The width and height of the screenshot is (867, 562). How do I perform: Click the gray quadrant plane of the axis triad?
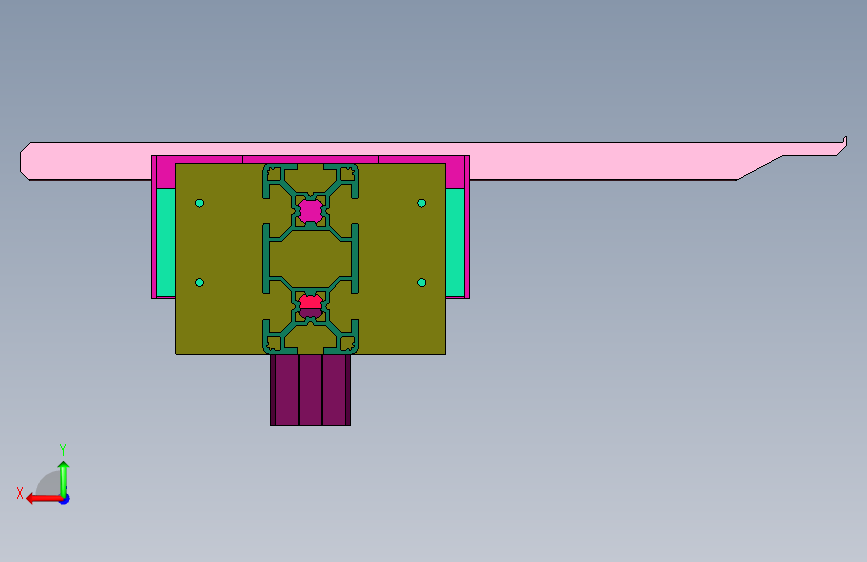pyautogui.click(x=49, y=484)
